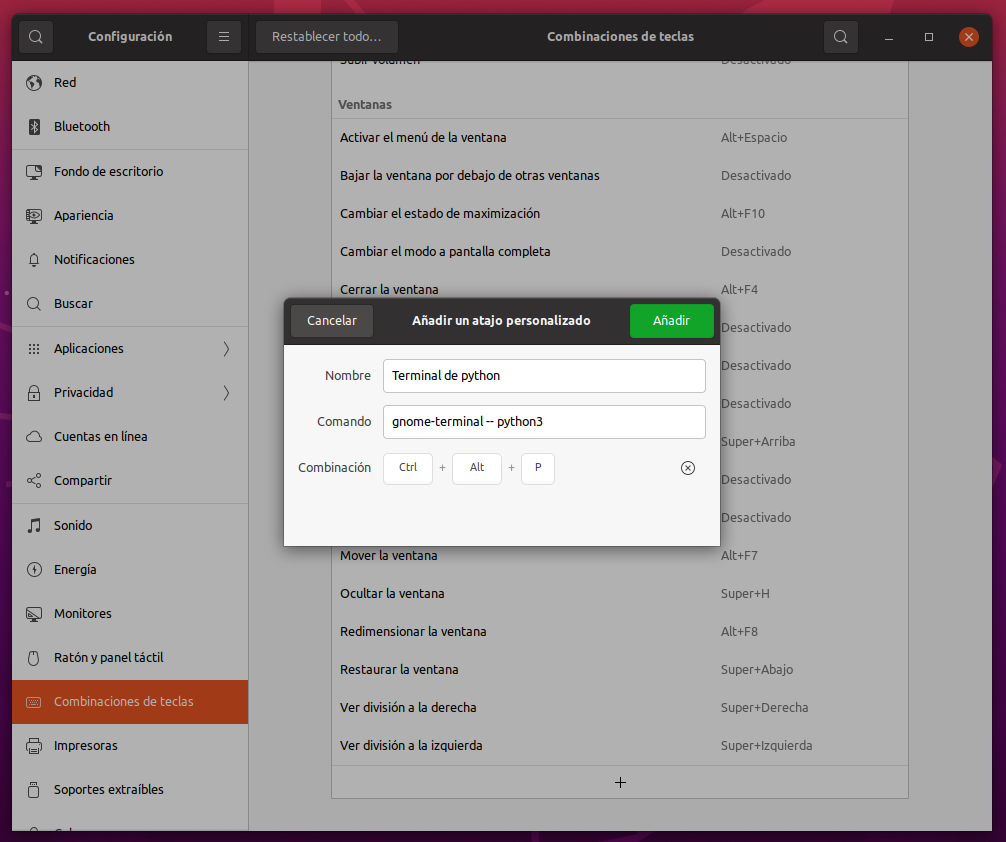1006x842 pixels.
Task: Expand the Aplicaciones chevron arrow
Action: 226,349
